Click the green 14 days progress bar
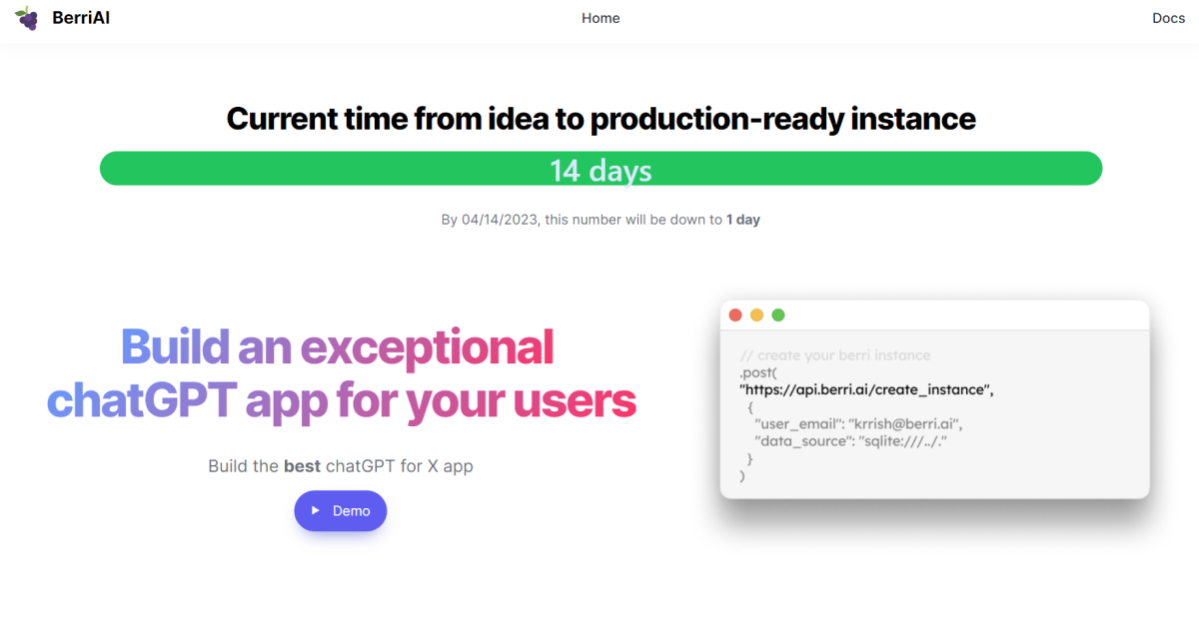Screen dimensions: 1199x629 pos(600,169)
